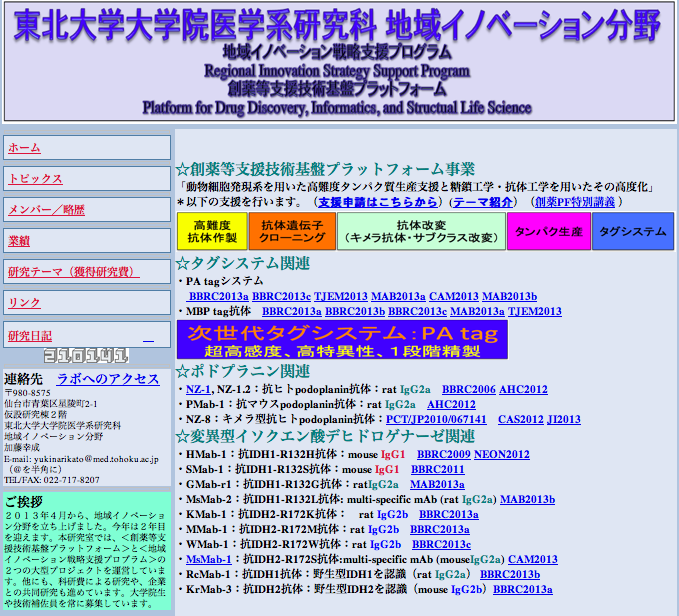Viewport: 679px width, 616px height.
Task: Open the 研究日記 link
Action: coord(30,336)
